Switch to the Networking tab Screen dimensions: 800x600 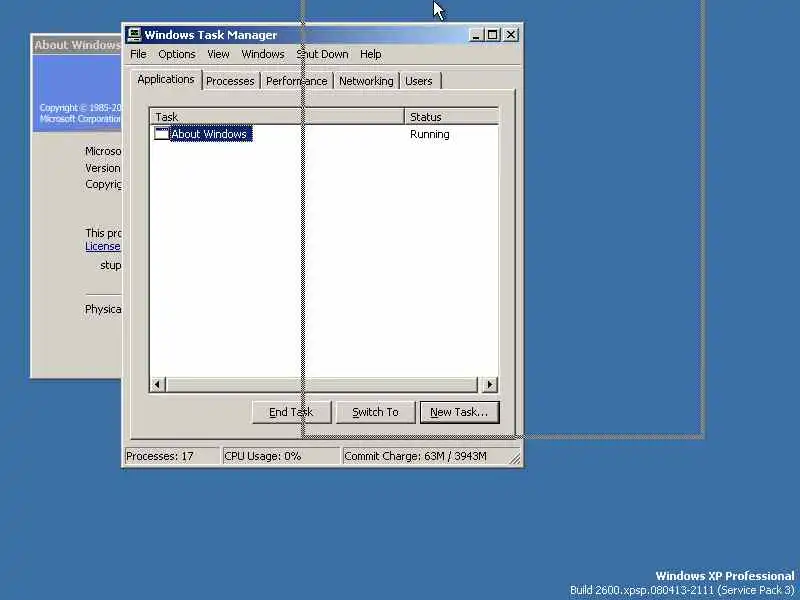[366, 81]
